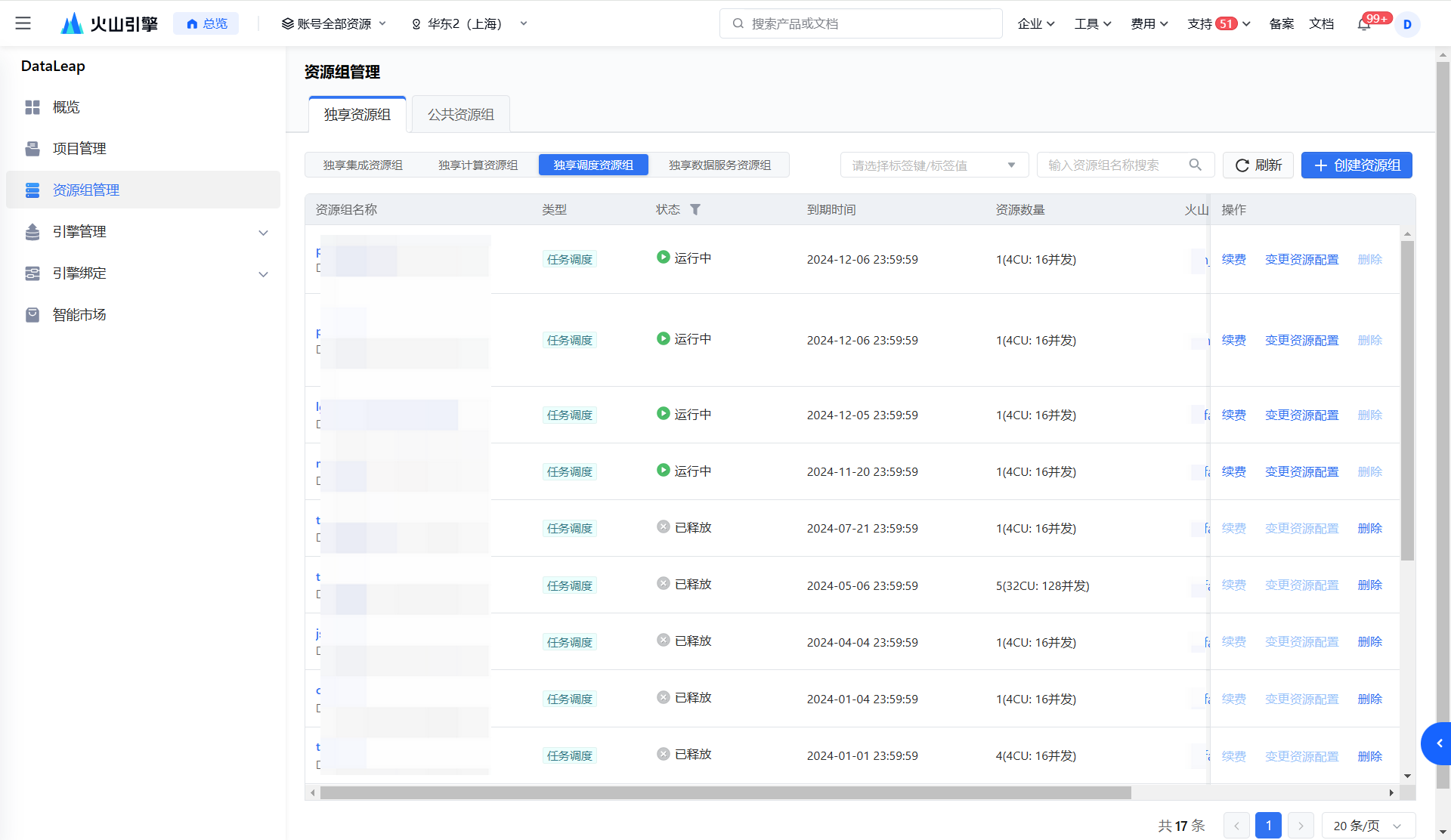Click 删除 for the 2024-04-04 row
The width and height of the screenshot is (1451, 840).
[1369, 641]
